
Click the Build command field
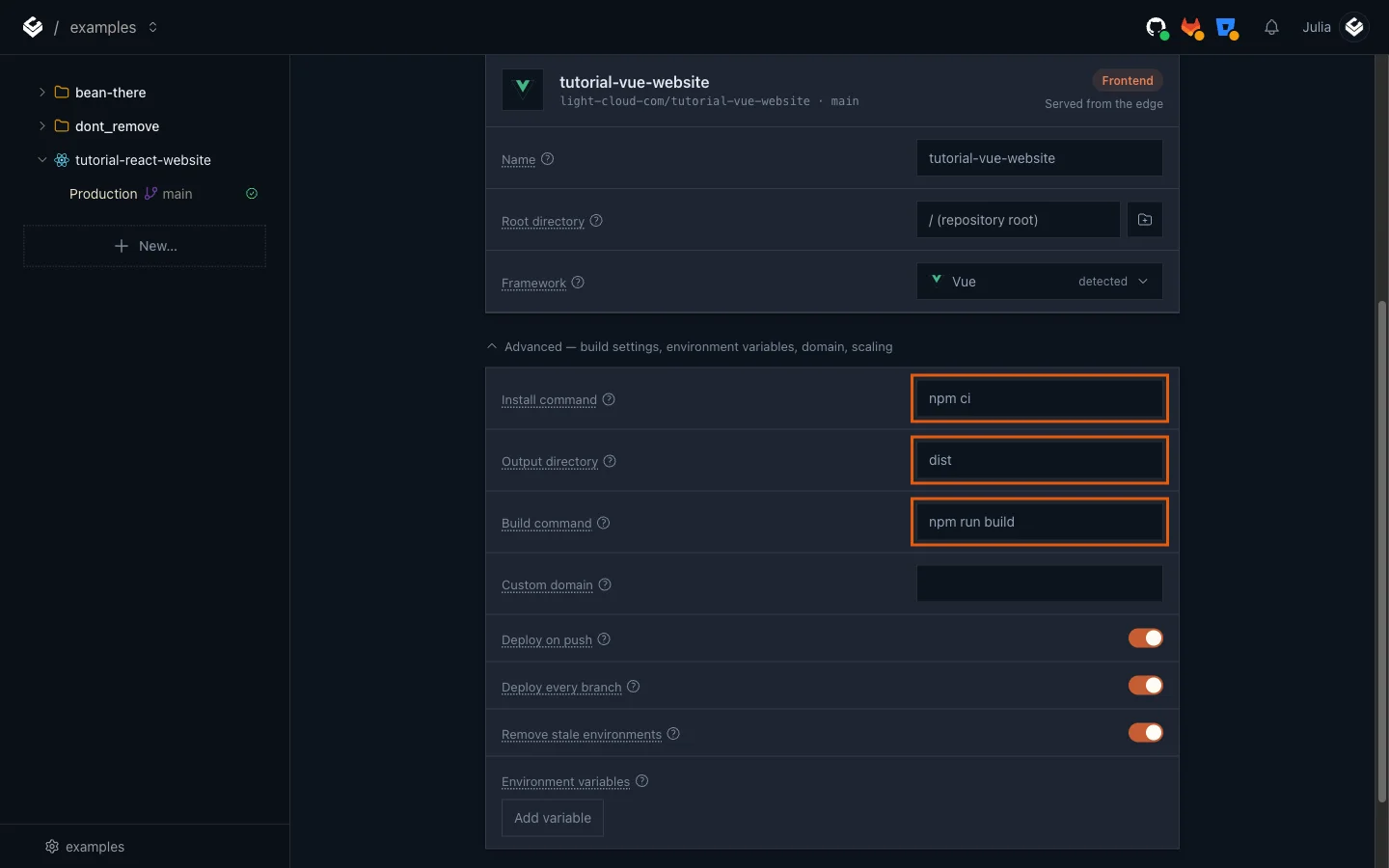point(1039,522)
